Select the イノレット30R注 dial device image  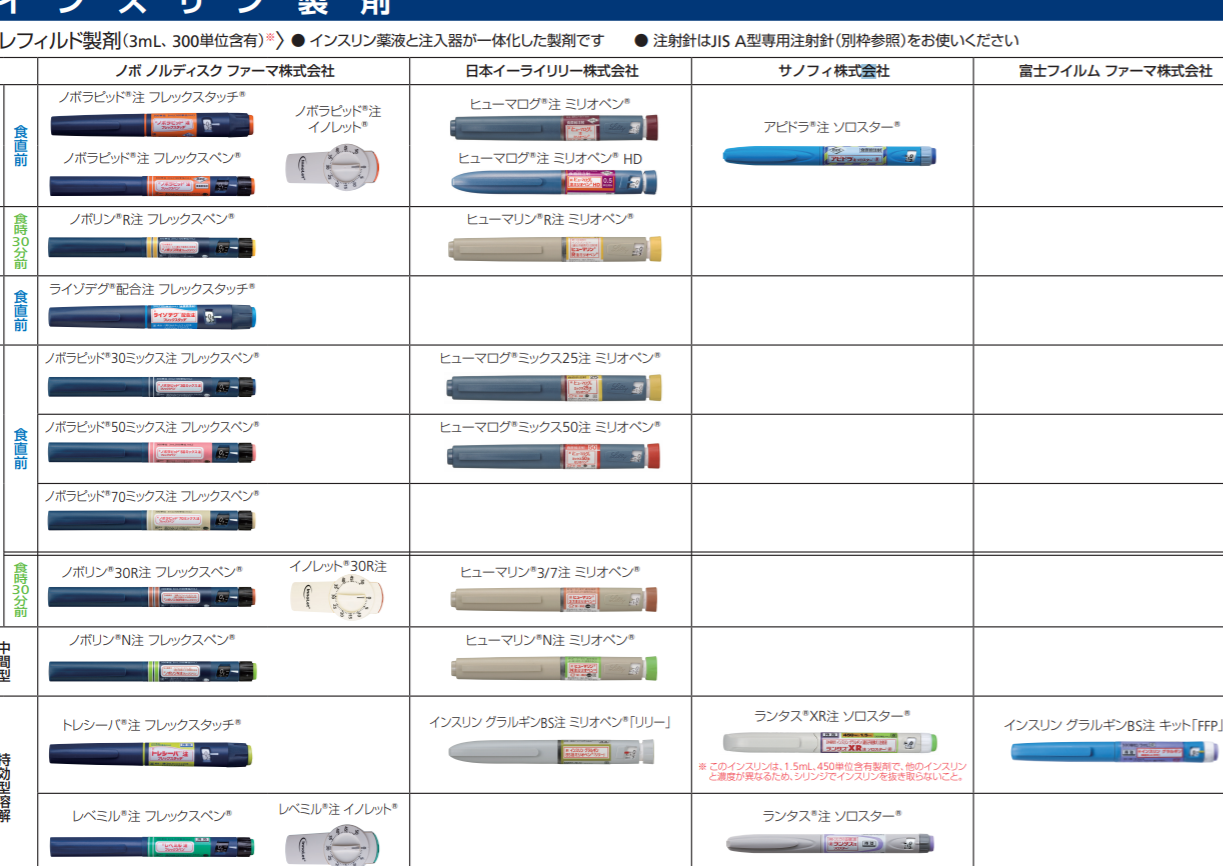pos(338,597)
